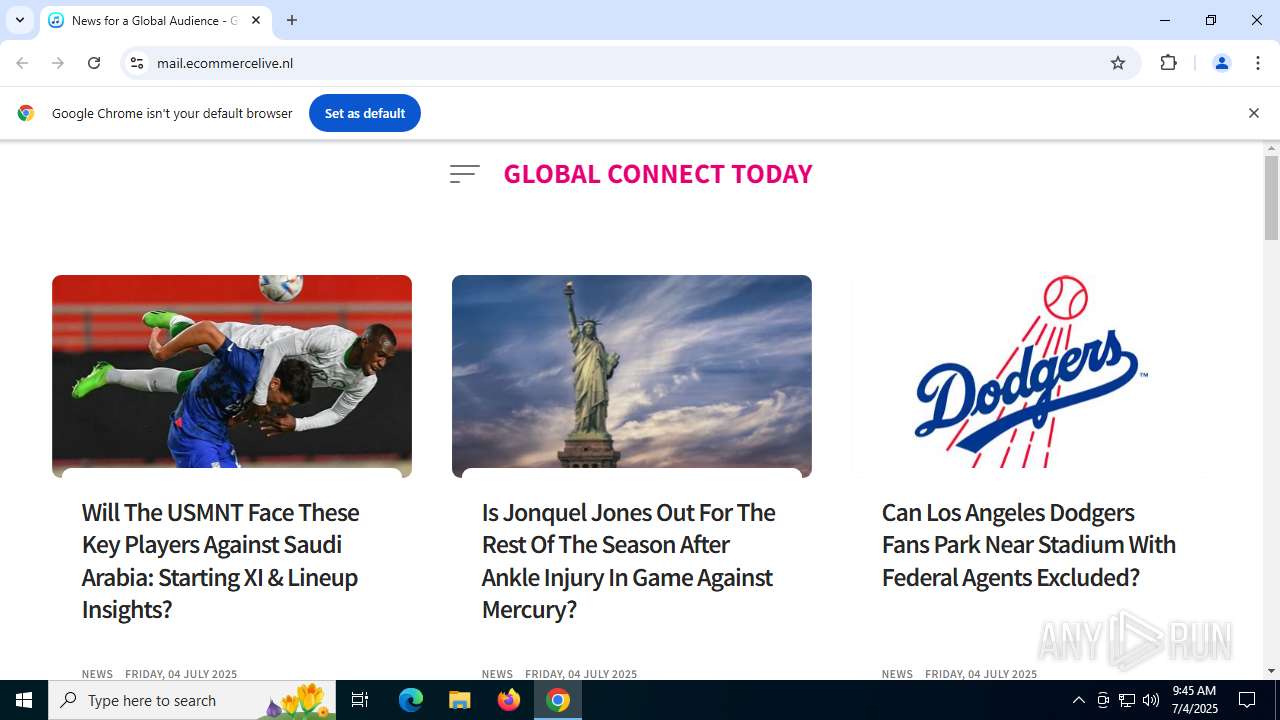Click the security tray icon near chevron
This screenshot has width=1280, height=720.
coord(1103,700)
